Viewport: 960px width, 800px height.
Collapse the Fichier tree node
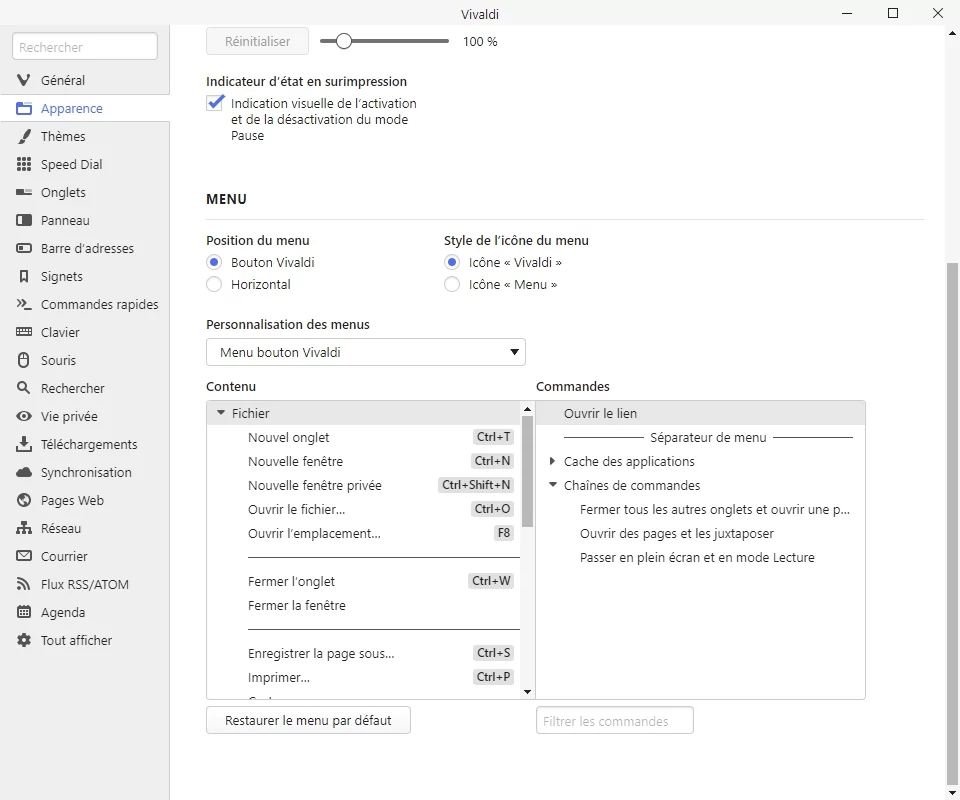(x=221, y=413)
